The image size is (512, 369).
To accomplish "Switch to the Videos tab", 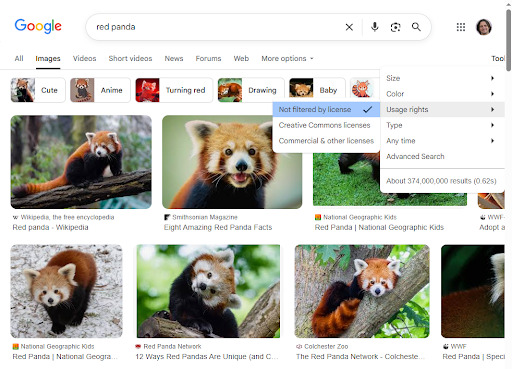I will pyautogui.click(x=85, y=58).
